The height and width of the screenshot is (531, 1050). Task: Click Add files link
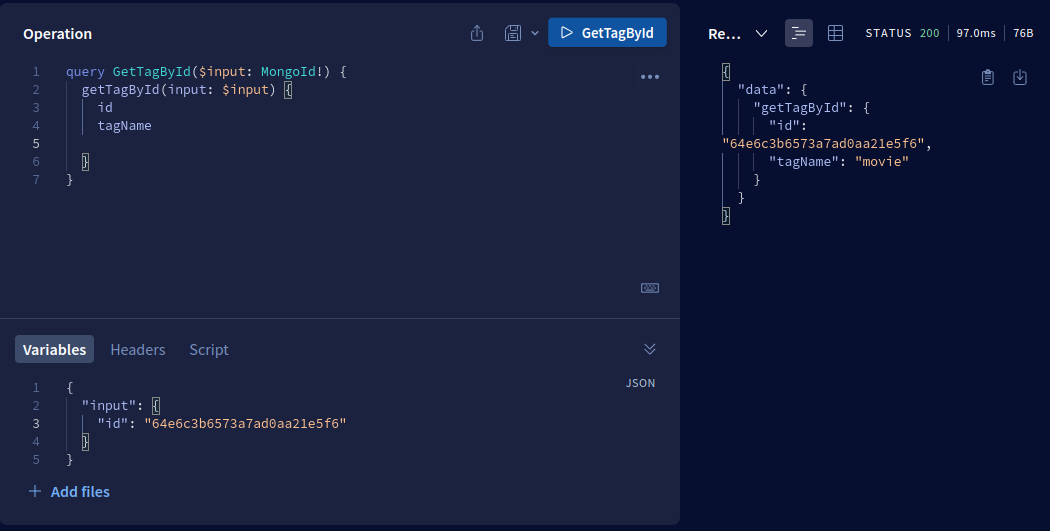[x=80, y=491]
